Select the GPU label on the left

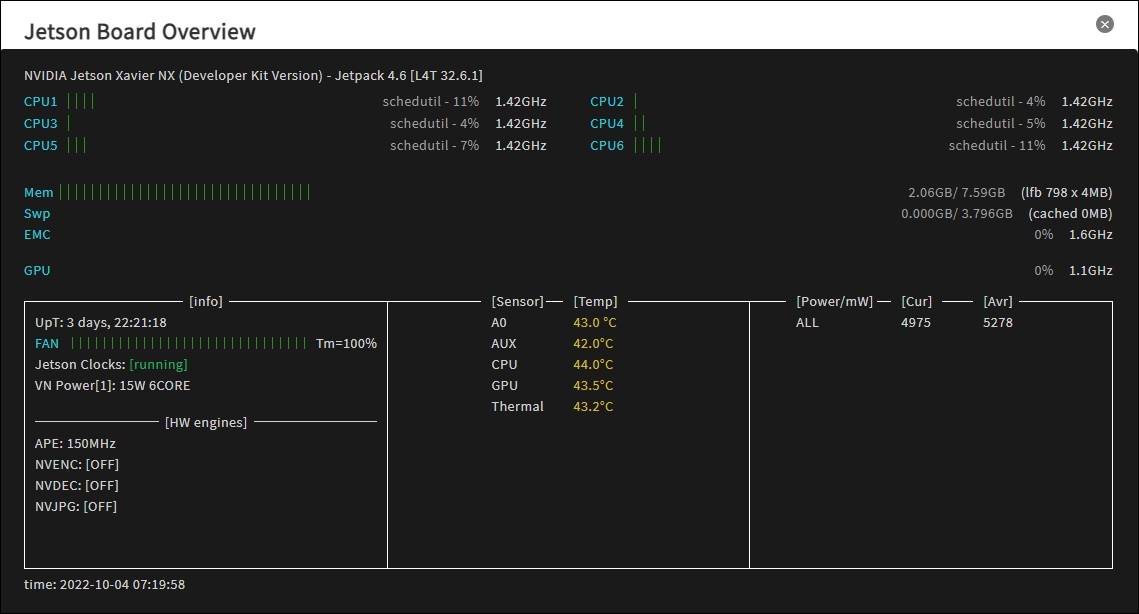[x=37, y=270]
